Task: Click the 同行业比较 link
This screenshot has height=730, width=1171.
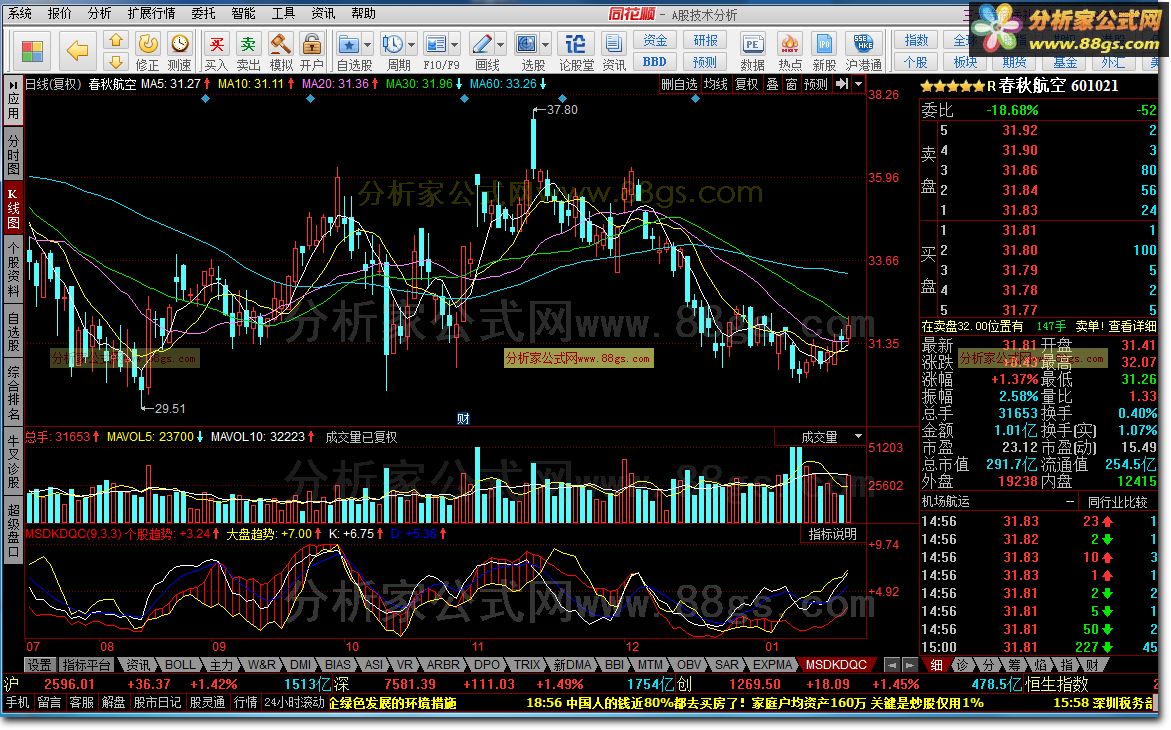Action: (1118, 502)
